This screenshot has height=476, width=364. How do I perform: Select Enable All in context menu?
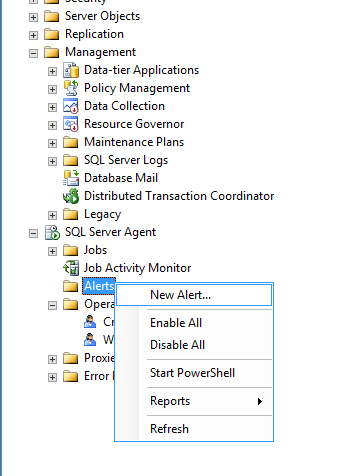click(194, 323)
